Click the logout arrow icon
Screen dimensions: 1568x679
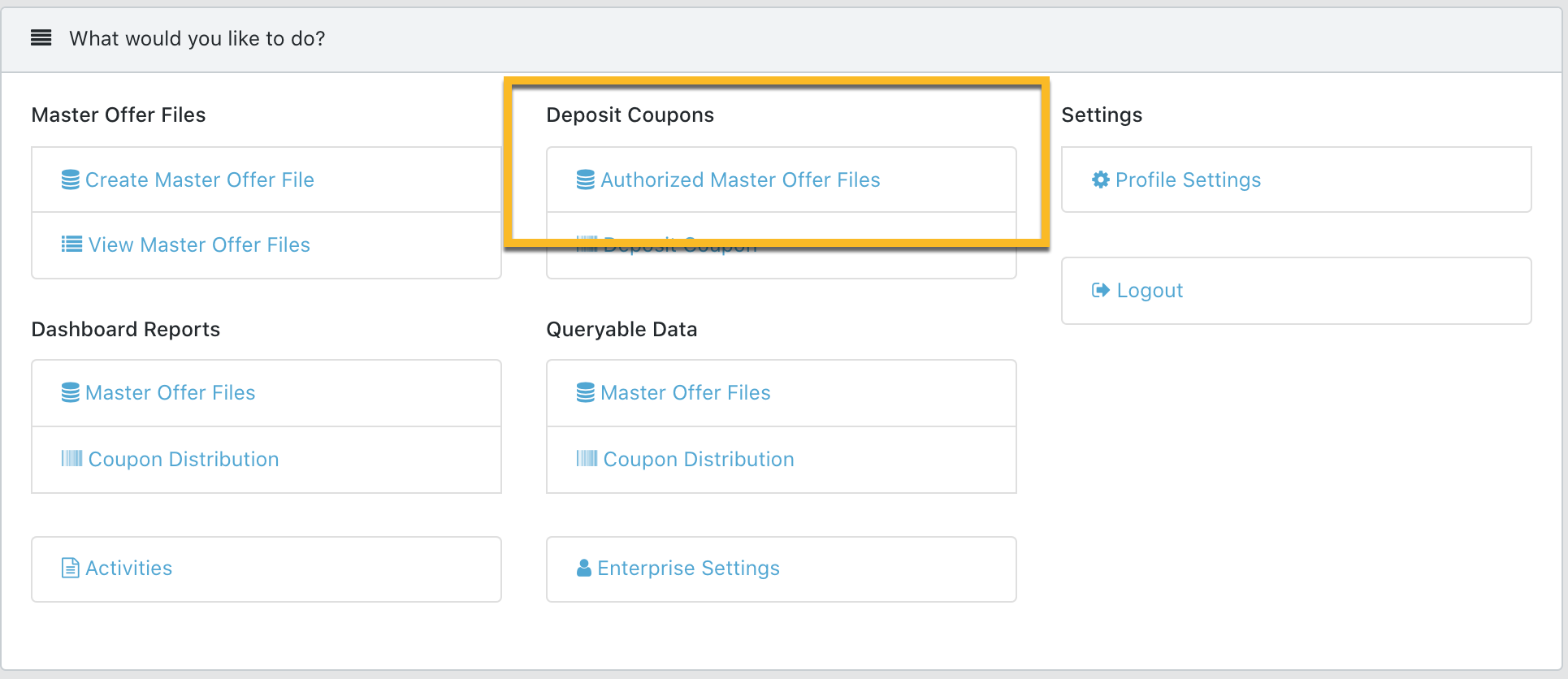point(1101,290)
